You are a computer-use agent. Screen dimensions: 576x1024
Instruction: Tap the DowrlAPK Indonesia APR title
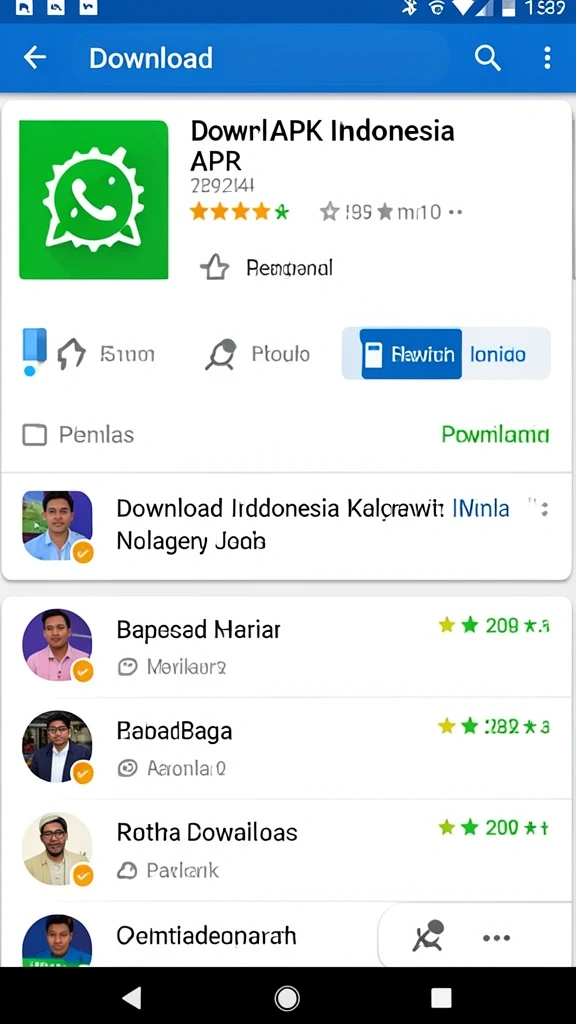coord(322,145)
